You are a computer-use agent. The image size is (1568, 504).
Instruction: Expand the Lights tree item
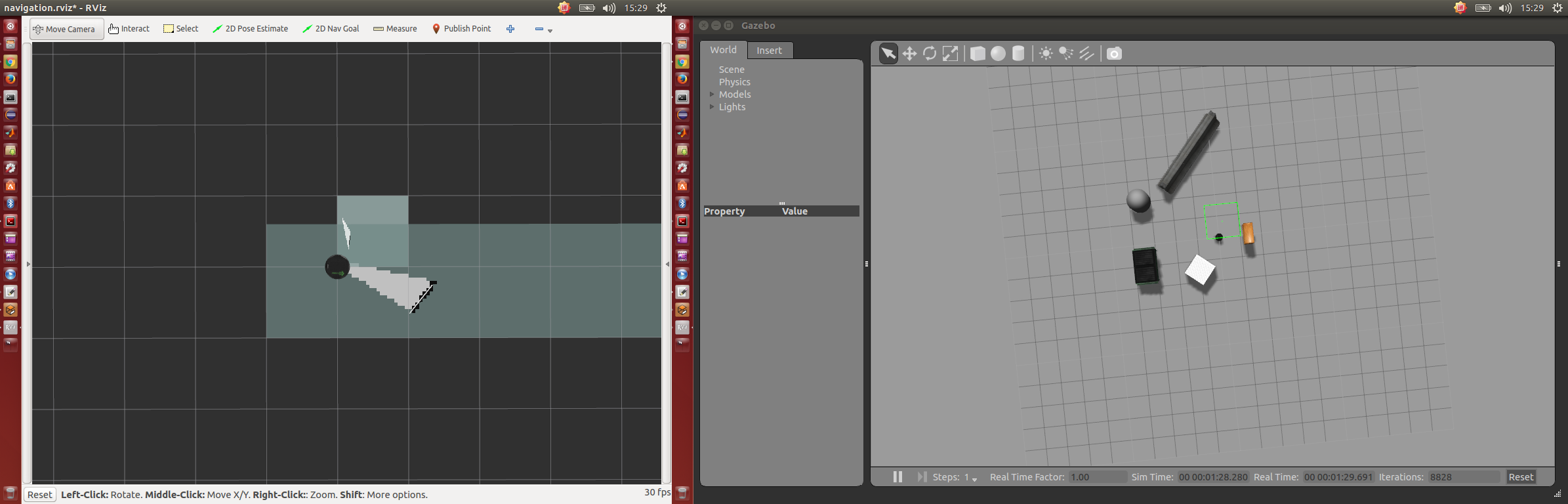[712, 107]
